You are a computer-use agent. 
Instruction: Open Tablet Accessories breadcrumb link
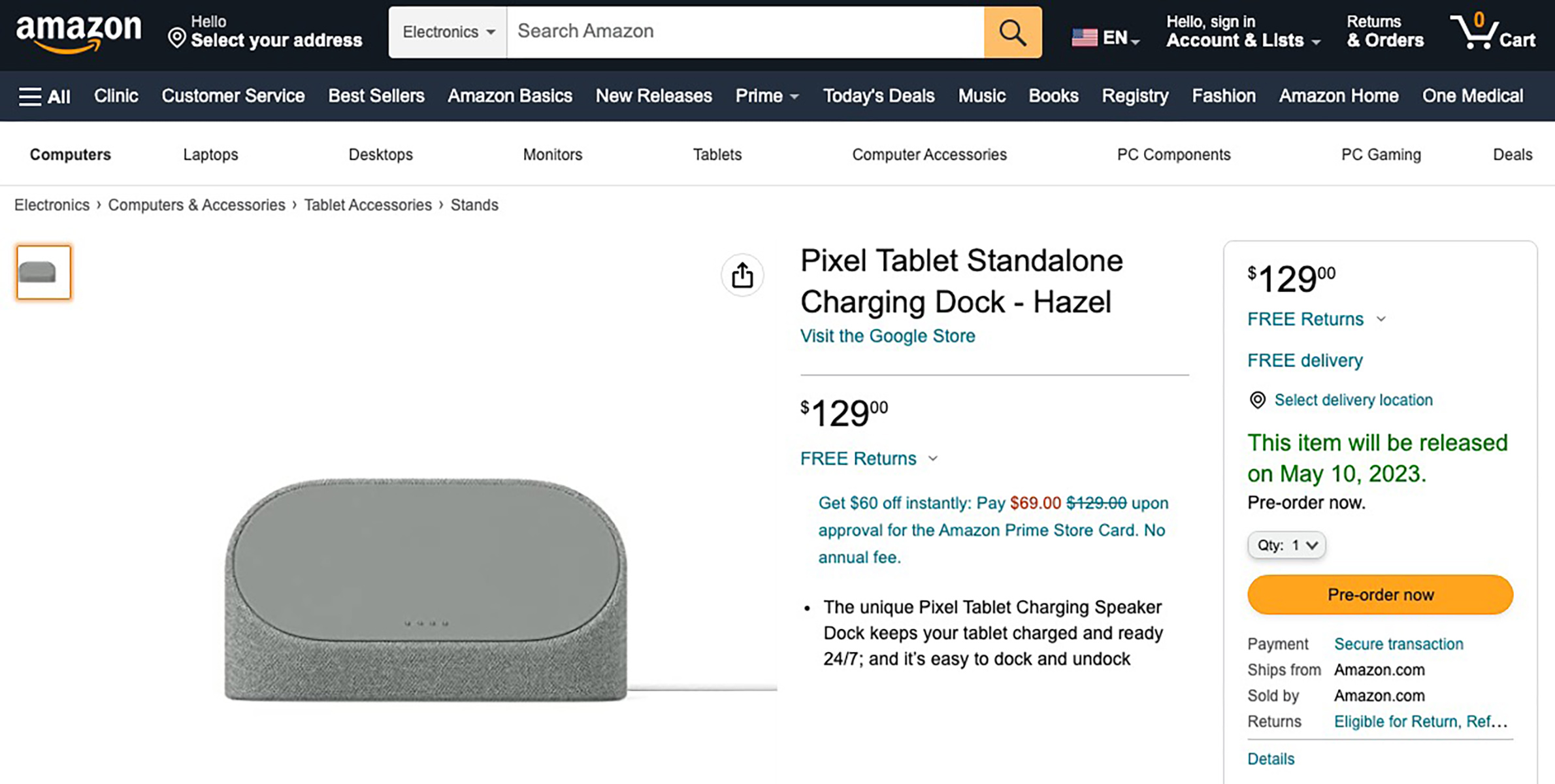[368, 204]
